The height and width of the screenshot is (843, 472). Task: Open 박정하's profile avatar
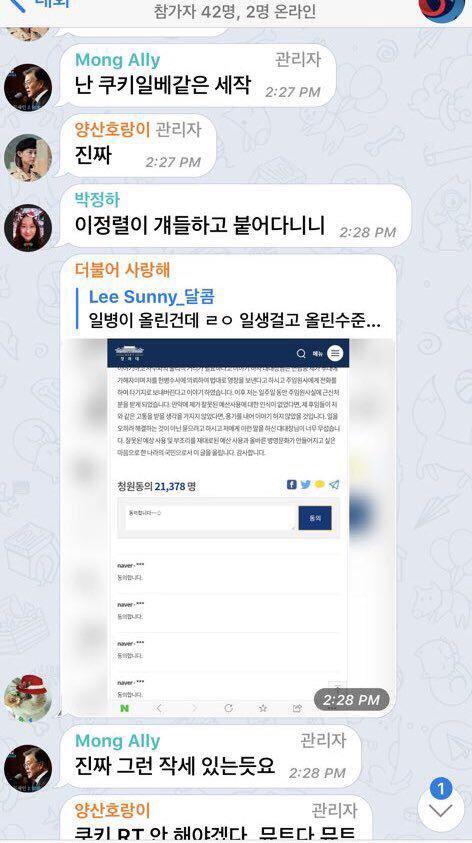point(28,227)
